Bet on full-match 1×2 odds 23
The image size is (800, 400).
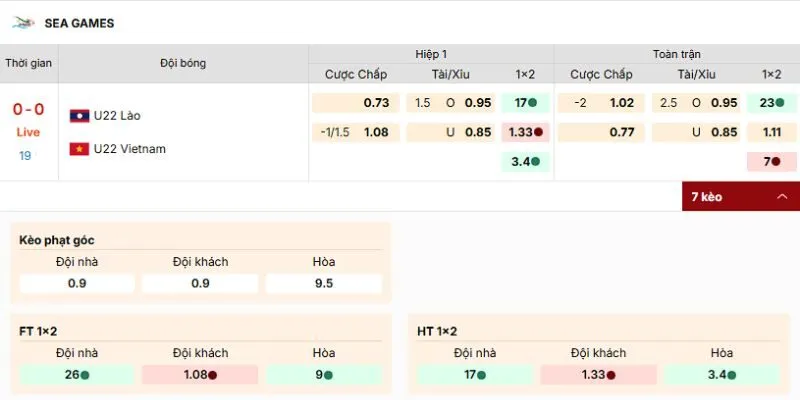point(771,103)
